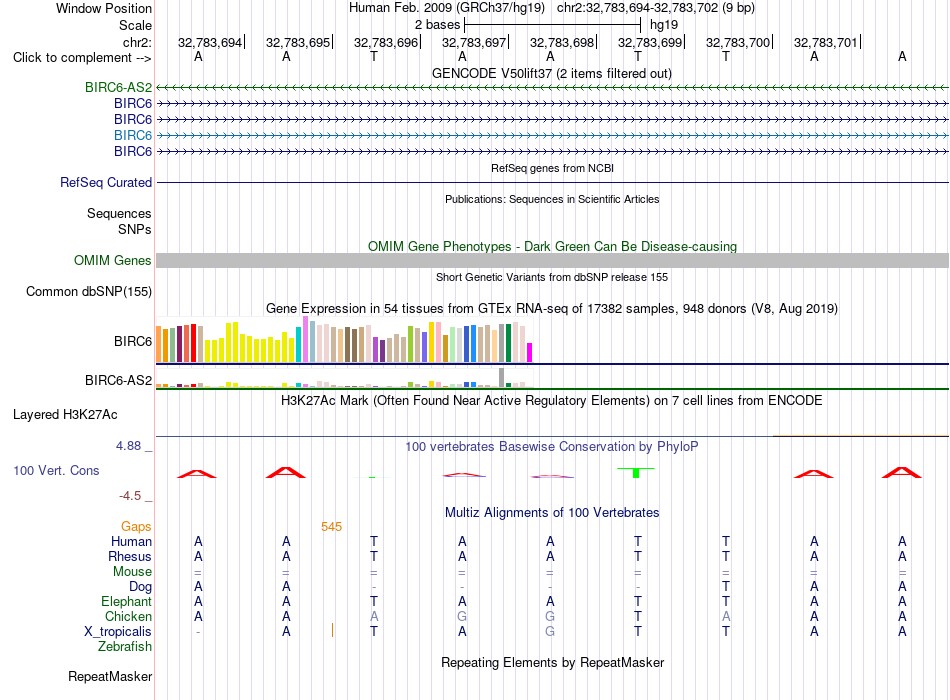
Task: Click the orange 545 gap number
Action: coord(331,527)
